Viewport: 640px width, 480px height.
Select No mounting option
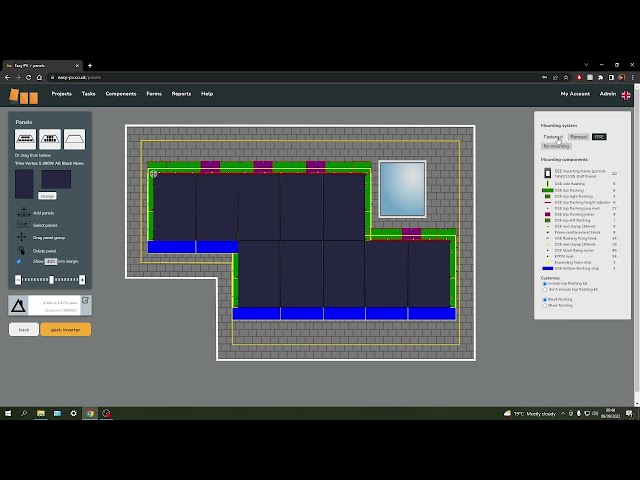point(556,146)
